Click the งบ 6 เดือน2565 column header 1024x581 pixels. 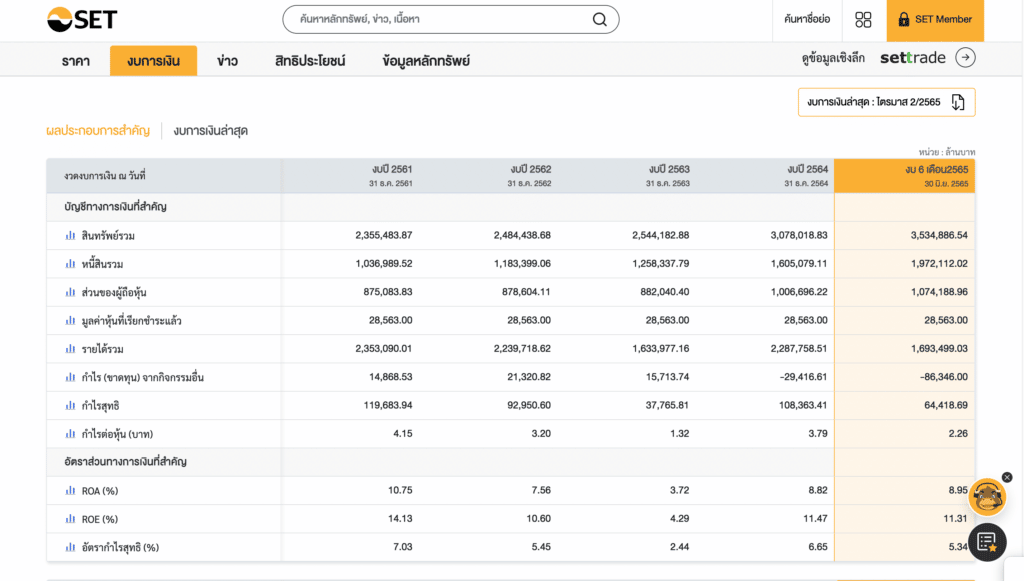pos(904,176)
